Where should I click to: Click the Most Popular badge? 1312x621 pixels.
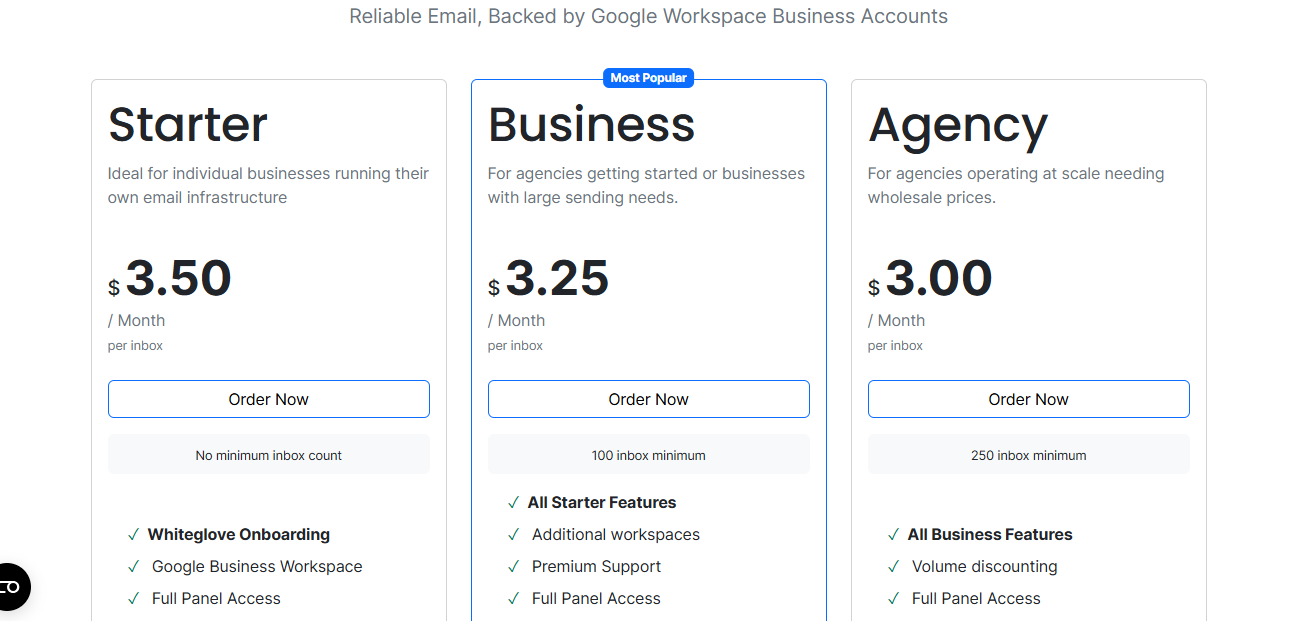(648, 77)
